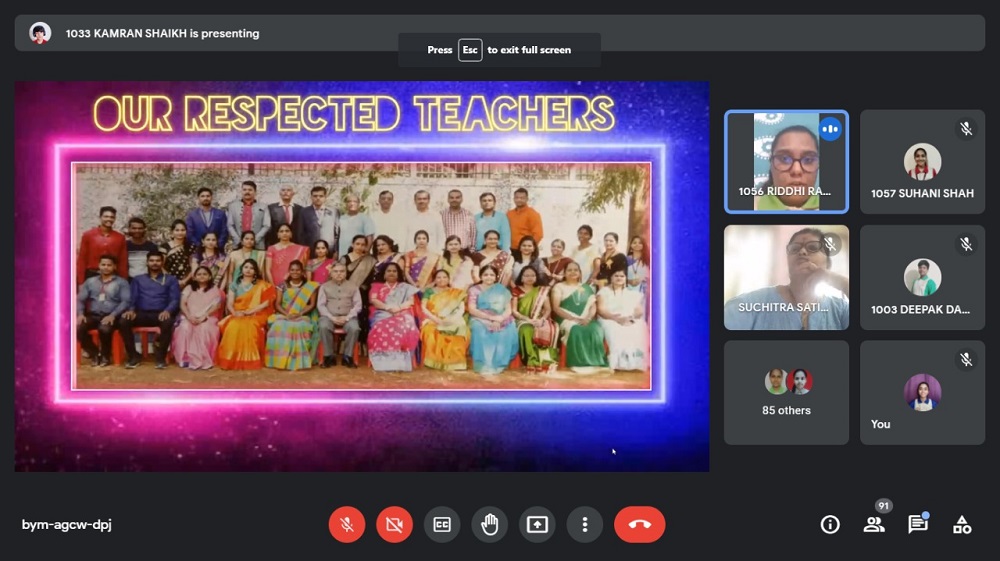The width and height of the screenshot is (1000, 561).
Task: Select the 1056 RIDDHI participant tile
Action: point(786,162)
